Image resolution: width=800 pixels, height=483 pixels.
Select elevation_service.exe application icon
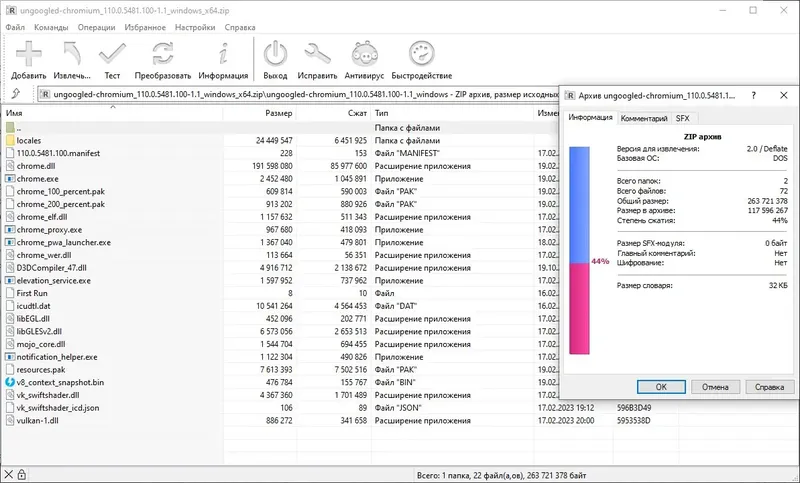coord(10,281)
